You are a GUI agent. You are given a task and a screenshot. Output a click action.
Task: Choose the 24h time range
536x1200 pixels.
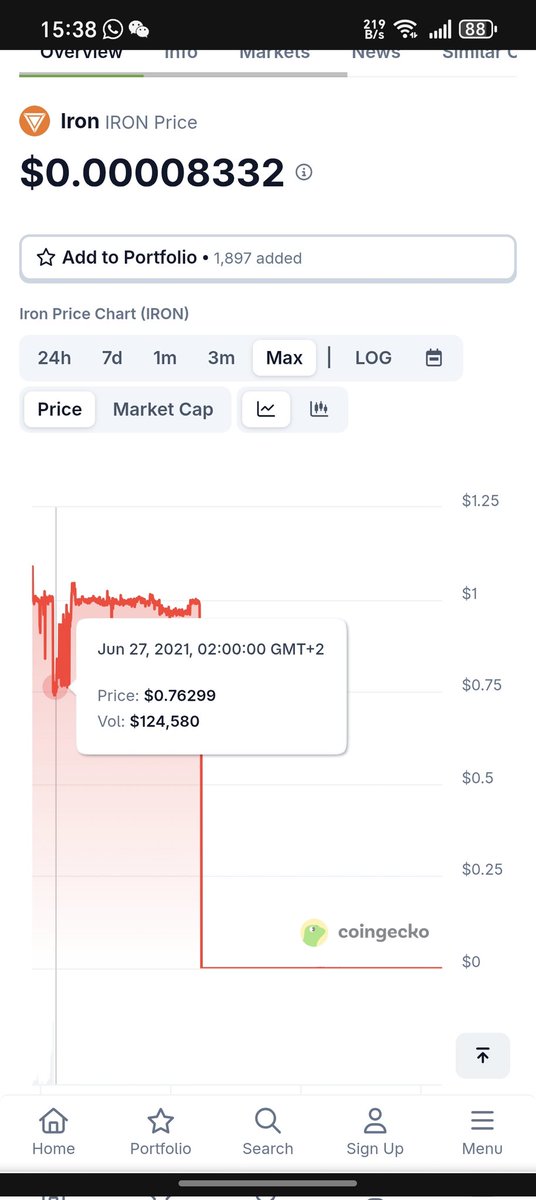click(54, 358)
